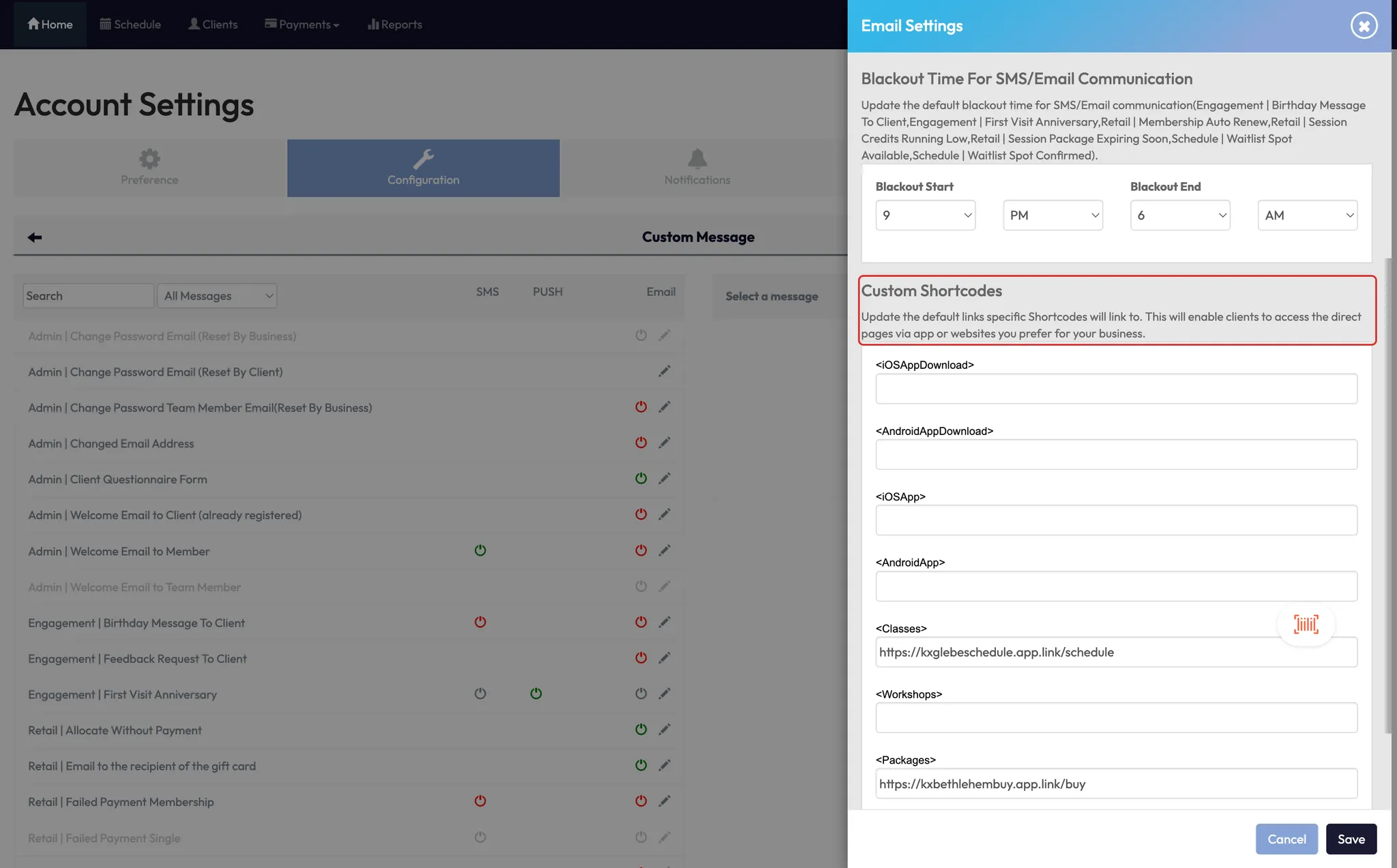The width and height of the screenshot is (1397, 868).
Task: Click the Cancel button
Action: coord(1286,839)
